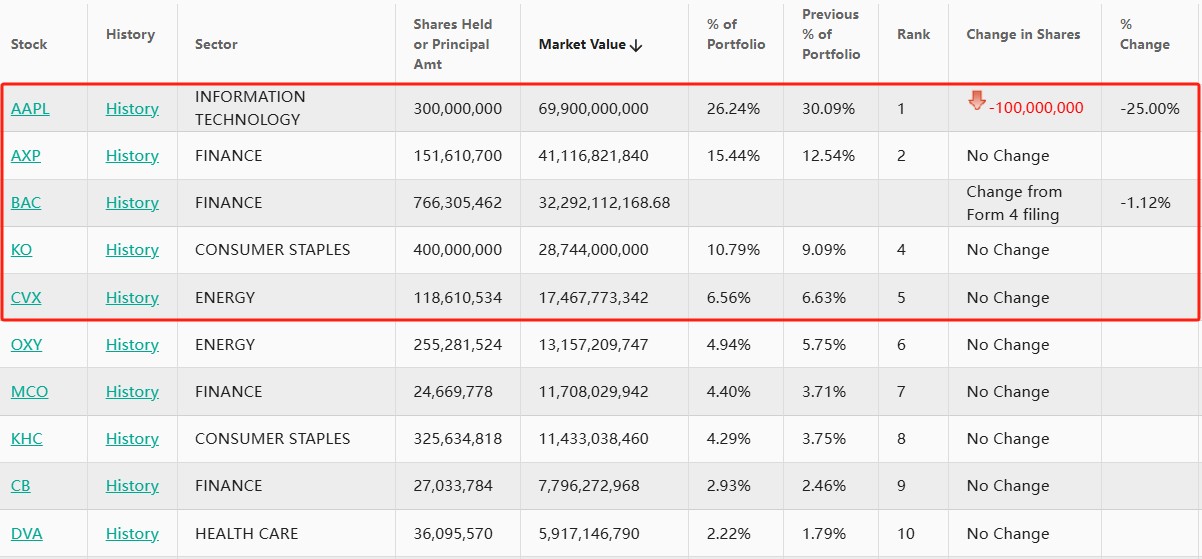
Task: Open the AAPL stock ticker link
Action: click(x=30, y=108)
